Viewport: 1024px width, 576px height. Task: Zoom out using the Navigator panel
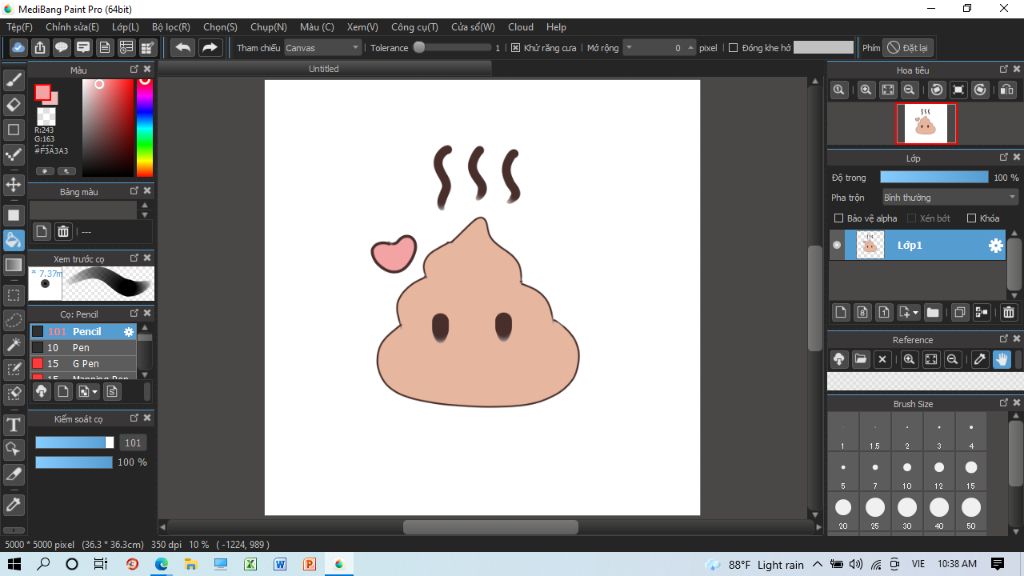[x=909, y=90]
